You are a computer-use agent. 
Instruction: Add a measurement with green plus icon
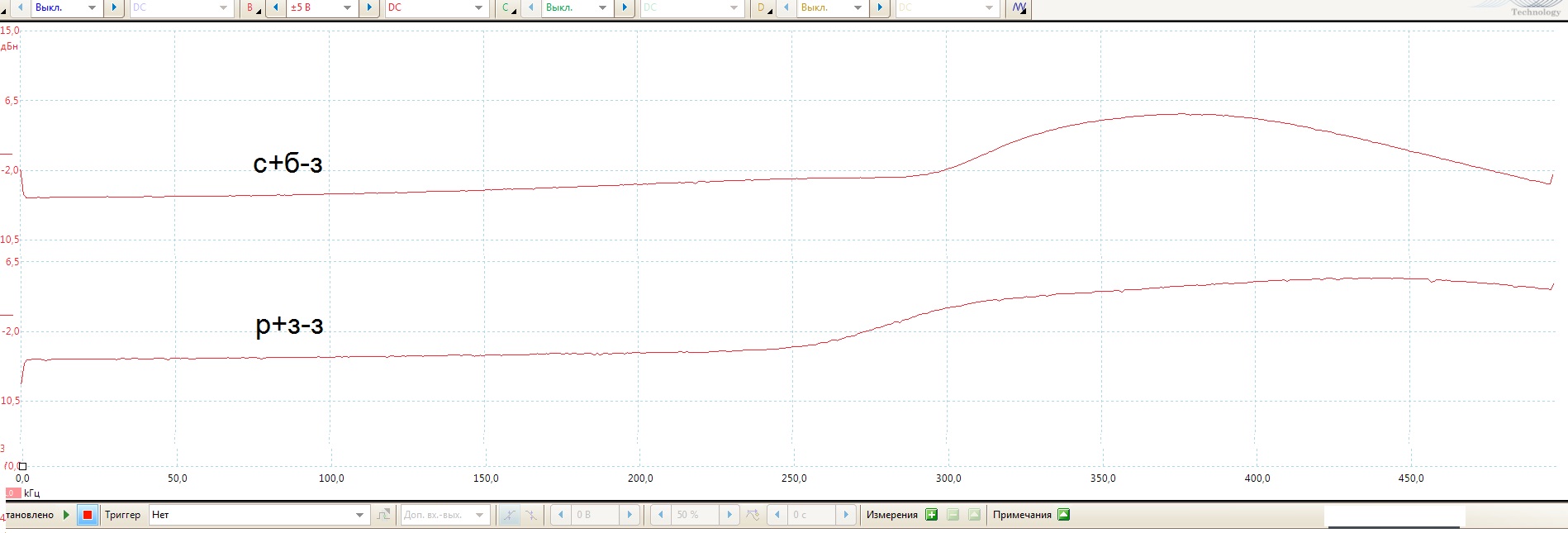pos(932,515)
